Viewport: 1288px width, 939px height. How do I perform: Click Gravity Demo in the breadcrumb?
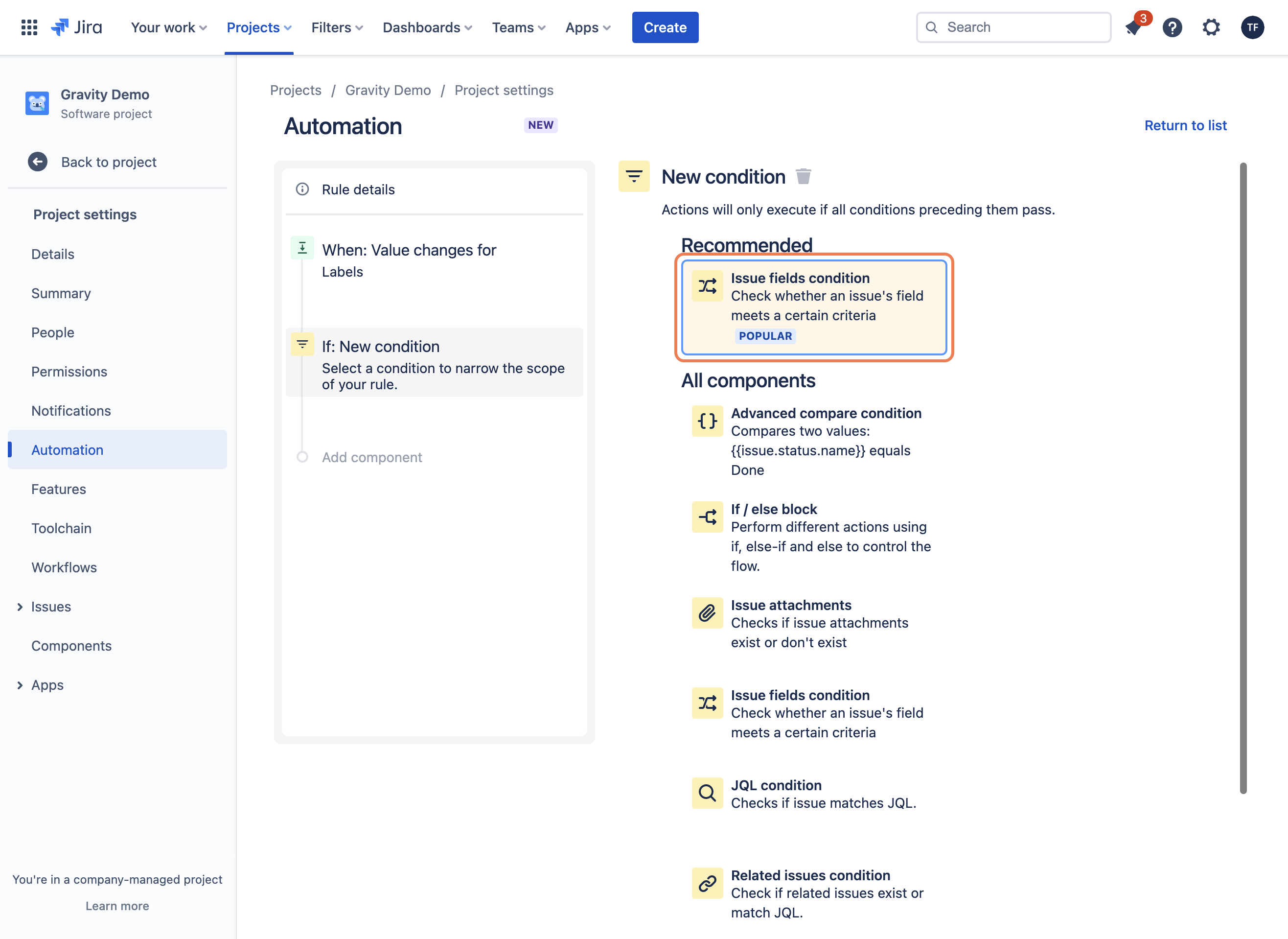pyautogui.click(x=388, y=91)
